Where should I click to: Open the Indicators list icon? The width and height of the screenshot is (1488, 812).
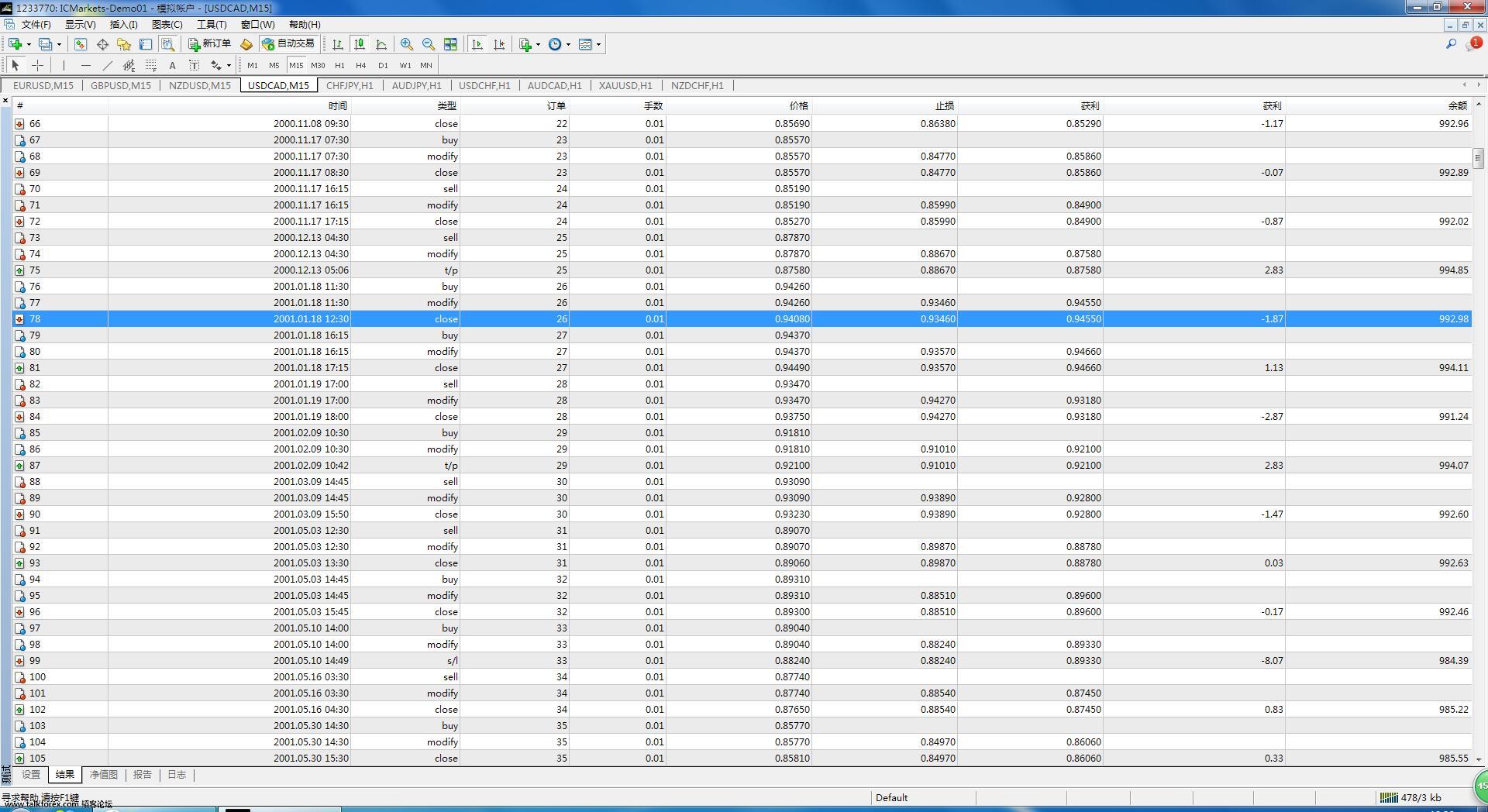point(525,44)
